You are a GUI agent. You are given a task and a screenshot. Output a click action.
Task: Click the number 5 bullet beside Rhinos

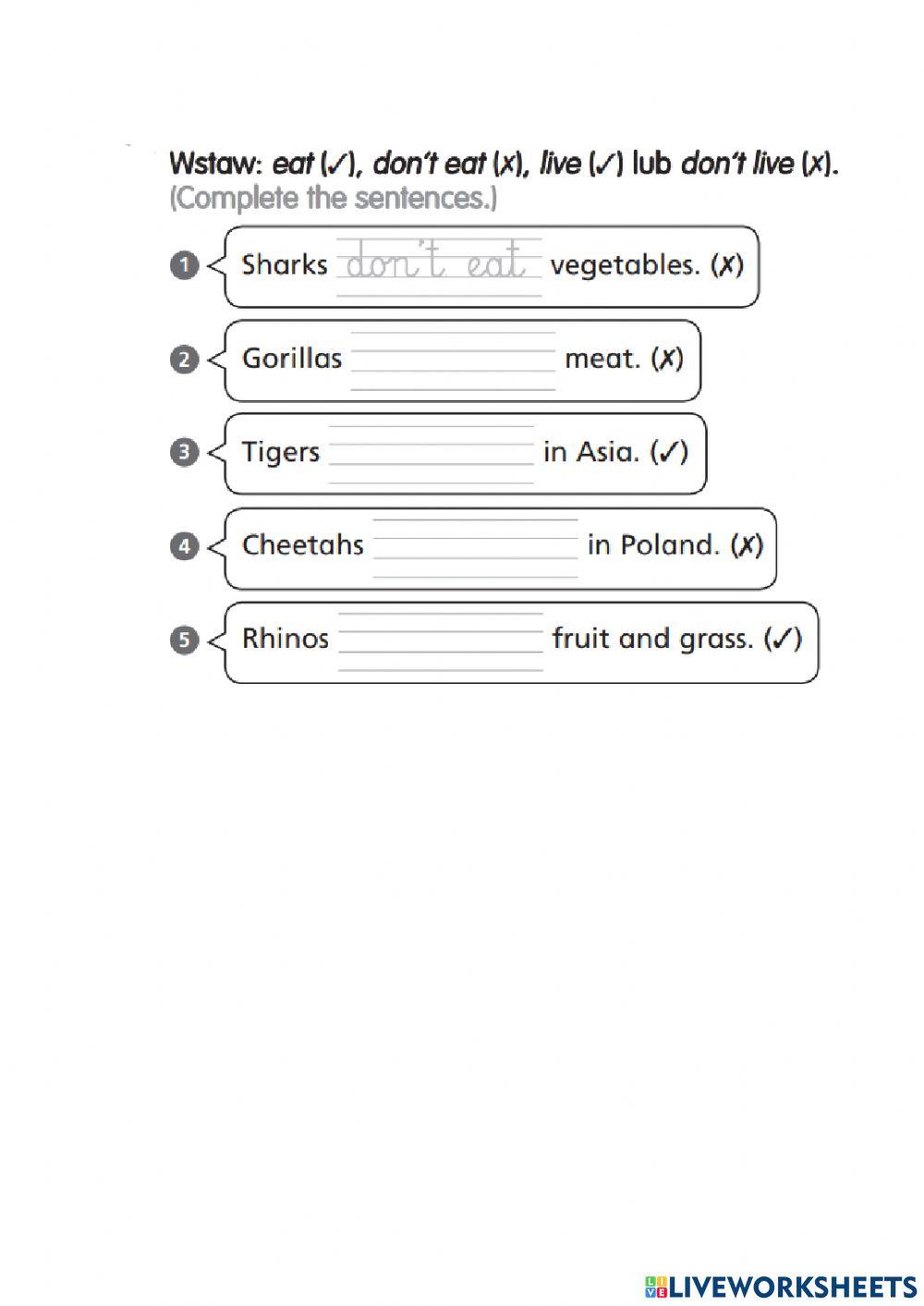(x=184, y=640)
